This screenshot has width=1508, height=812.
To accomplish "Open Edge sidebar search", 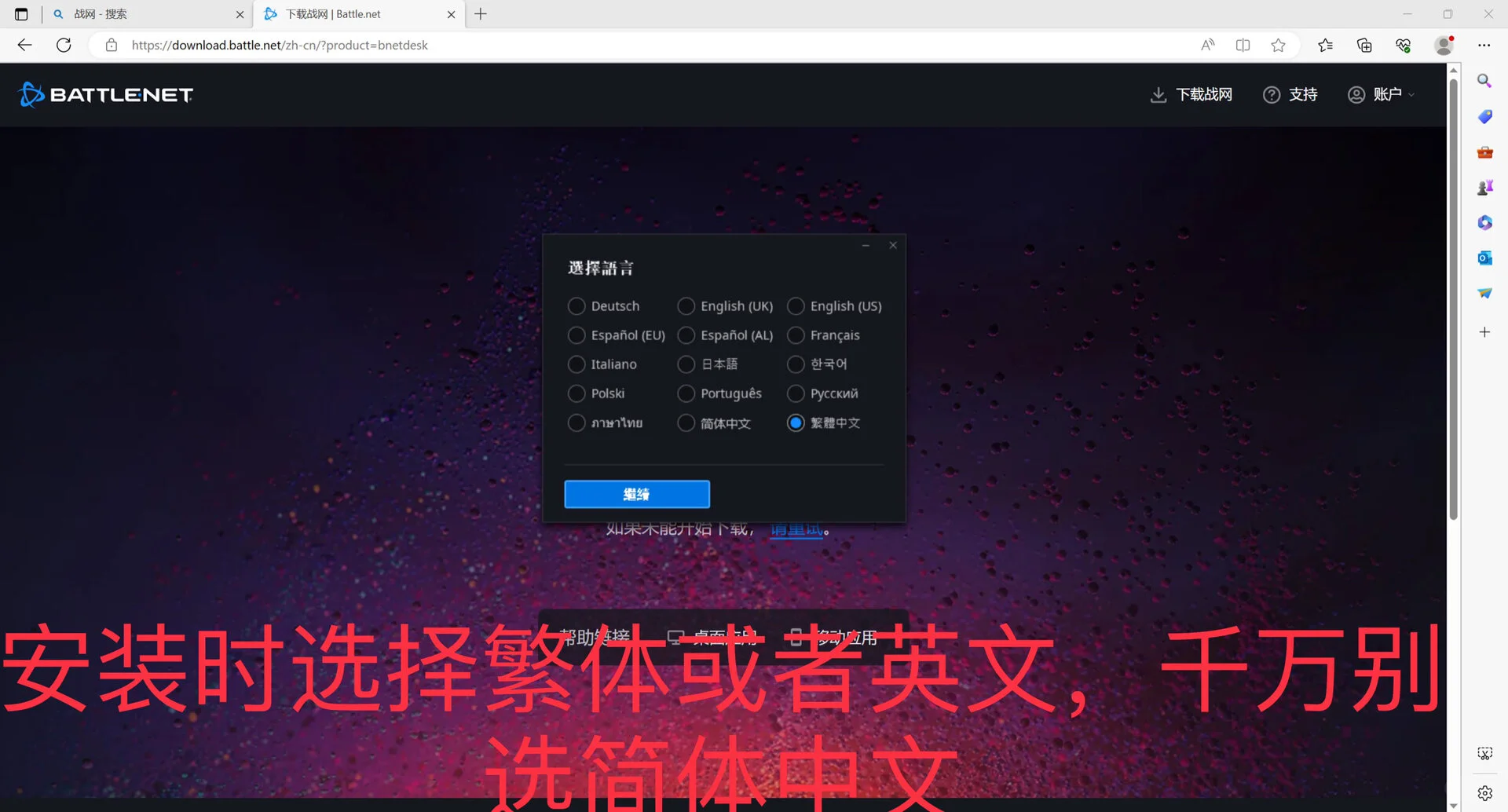I will (1484, 81).
